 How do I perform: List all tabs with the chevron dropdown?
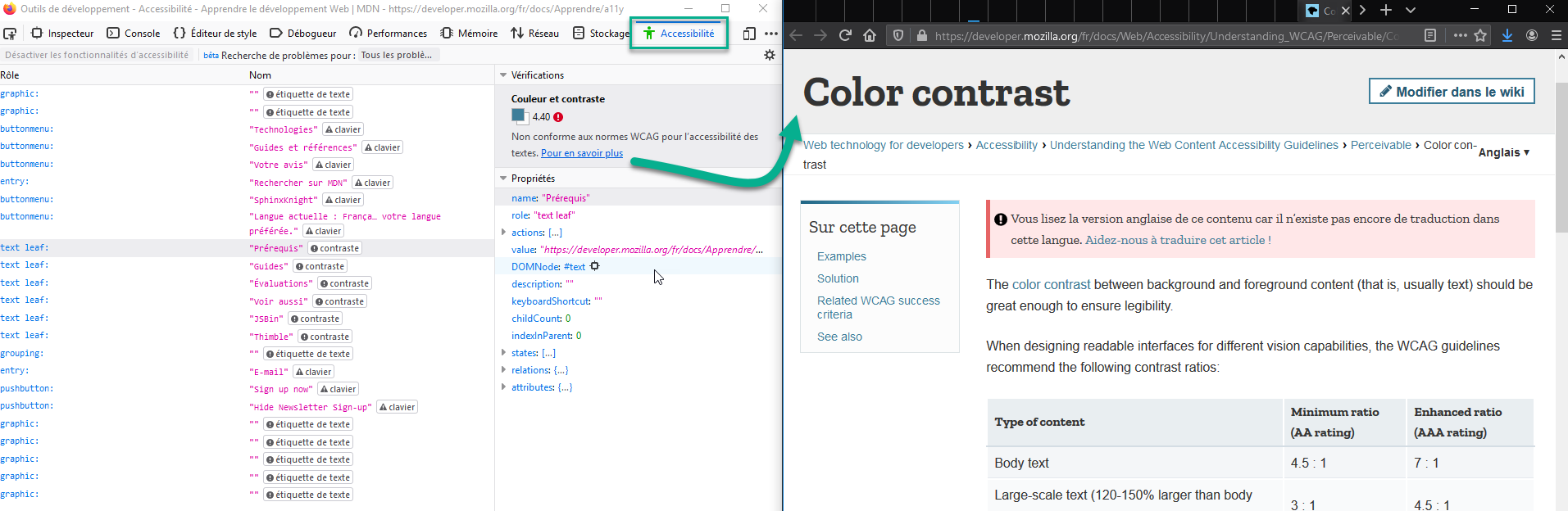[1411, 10]
